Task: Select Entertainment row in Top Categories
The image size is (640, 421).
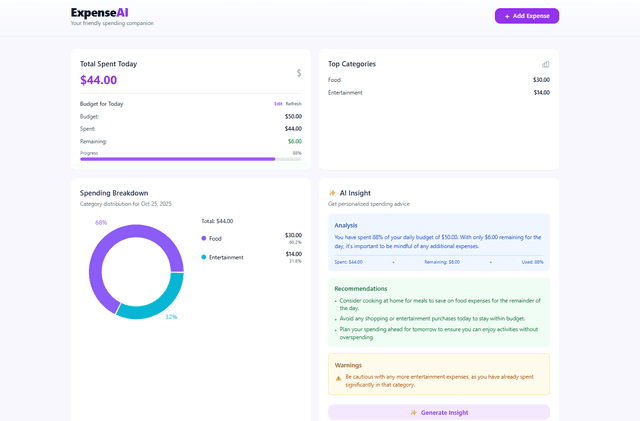Action: [438, 92]
